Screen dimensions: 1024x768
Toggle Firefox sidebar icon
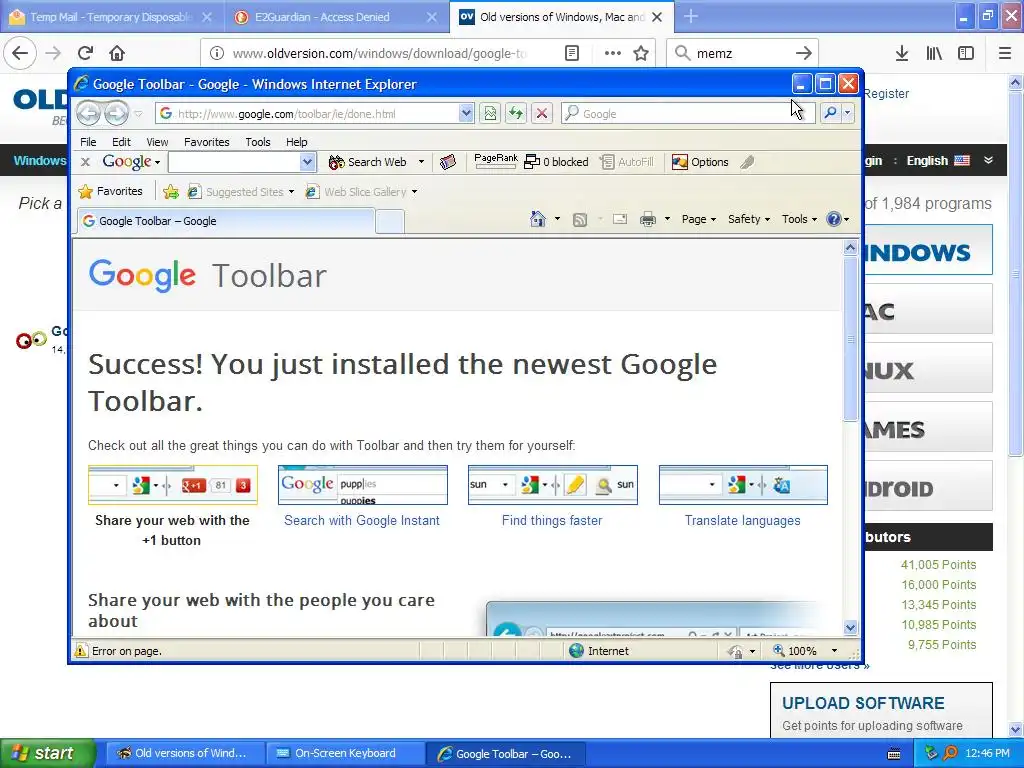[x=966, y=53]
